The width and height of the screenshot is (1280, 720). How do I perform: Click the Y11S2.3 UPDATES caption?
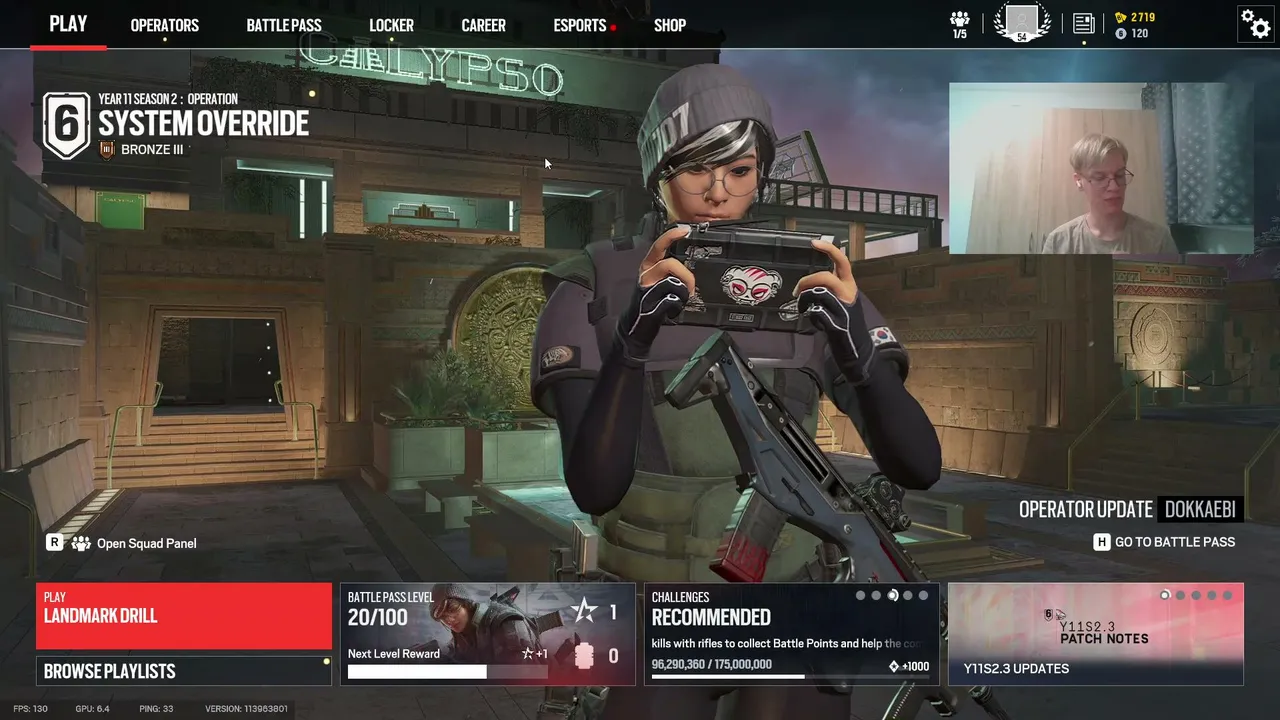[x=1016, y=669]
